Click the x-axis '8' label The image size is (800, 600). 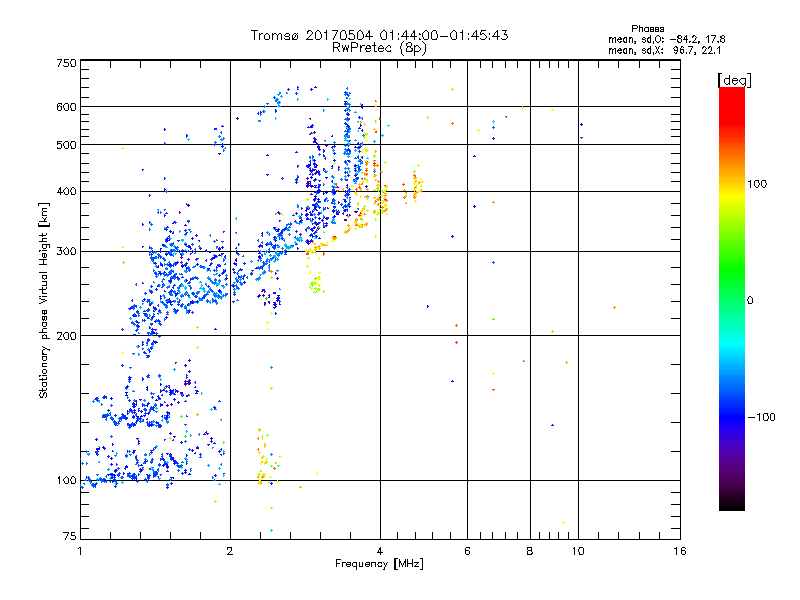[530, 551]
